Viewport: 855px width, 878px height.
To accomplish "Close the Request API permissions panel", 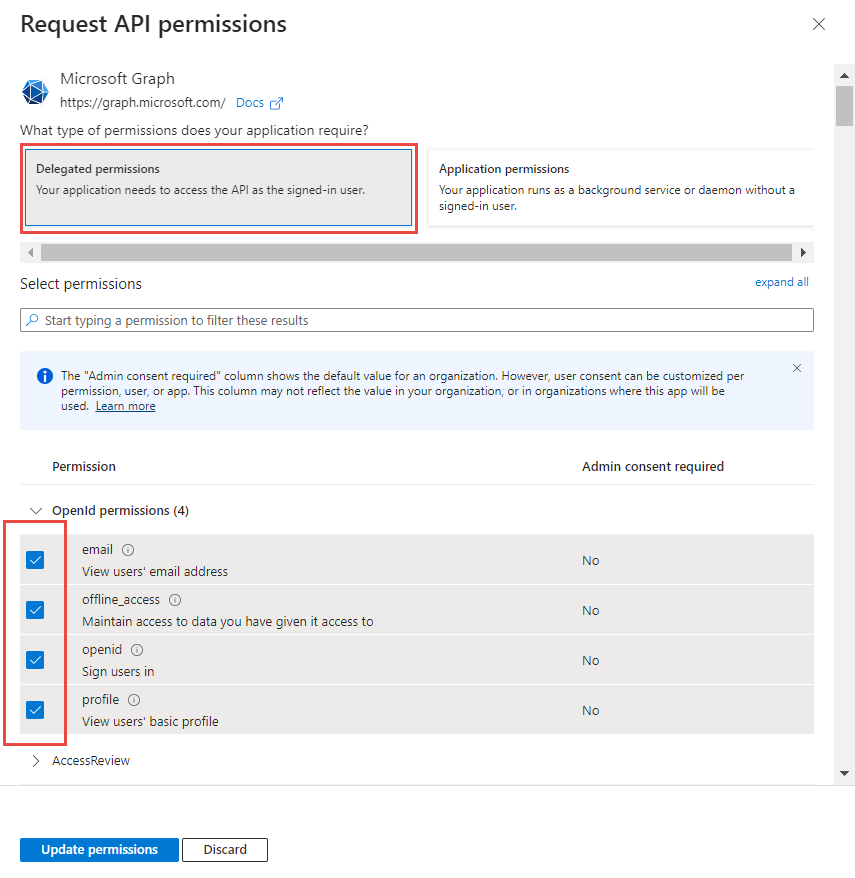I will coord(819,24).
